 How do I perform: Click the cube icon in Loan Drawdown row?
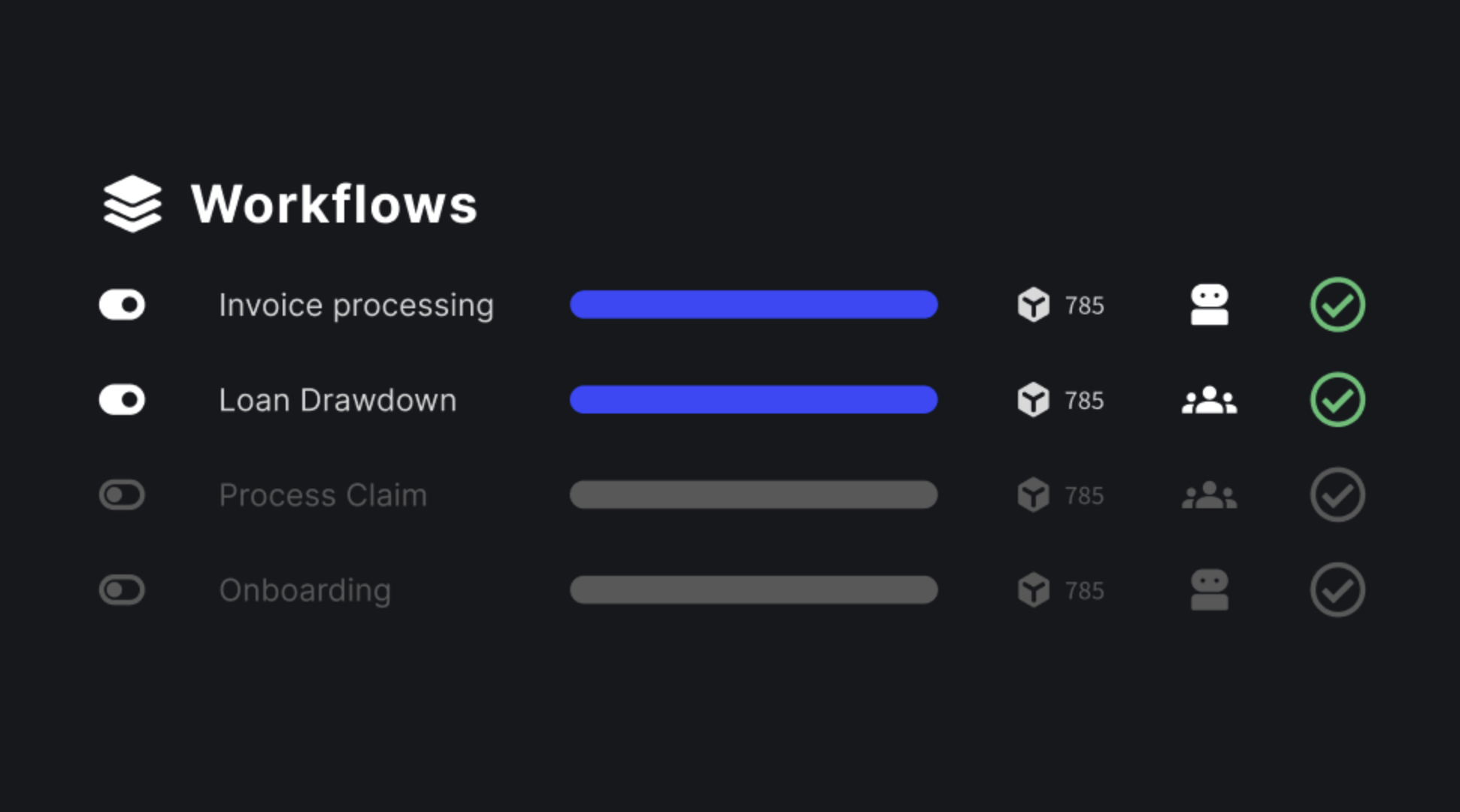1033,400
